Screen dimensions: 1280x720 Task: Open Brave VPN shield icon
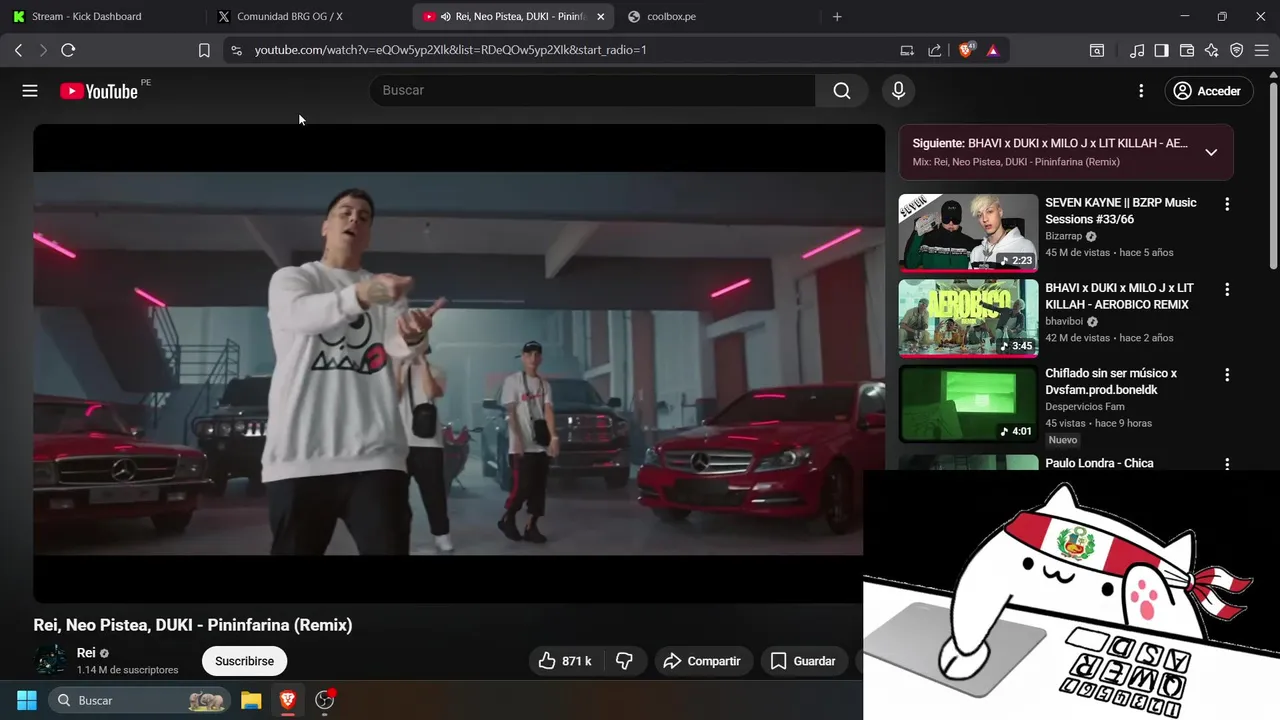[x=1237, y=50]
